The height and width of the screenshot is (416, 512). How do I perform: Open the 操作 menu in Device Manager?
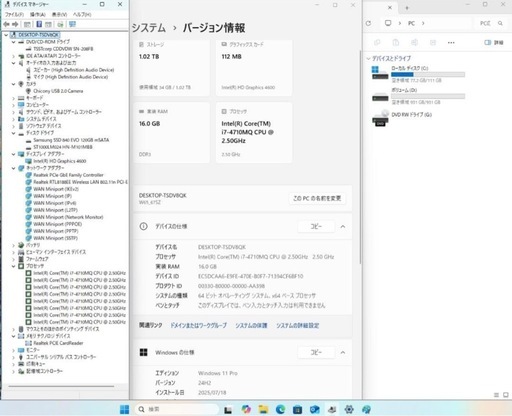[37, 15]
